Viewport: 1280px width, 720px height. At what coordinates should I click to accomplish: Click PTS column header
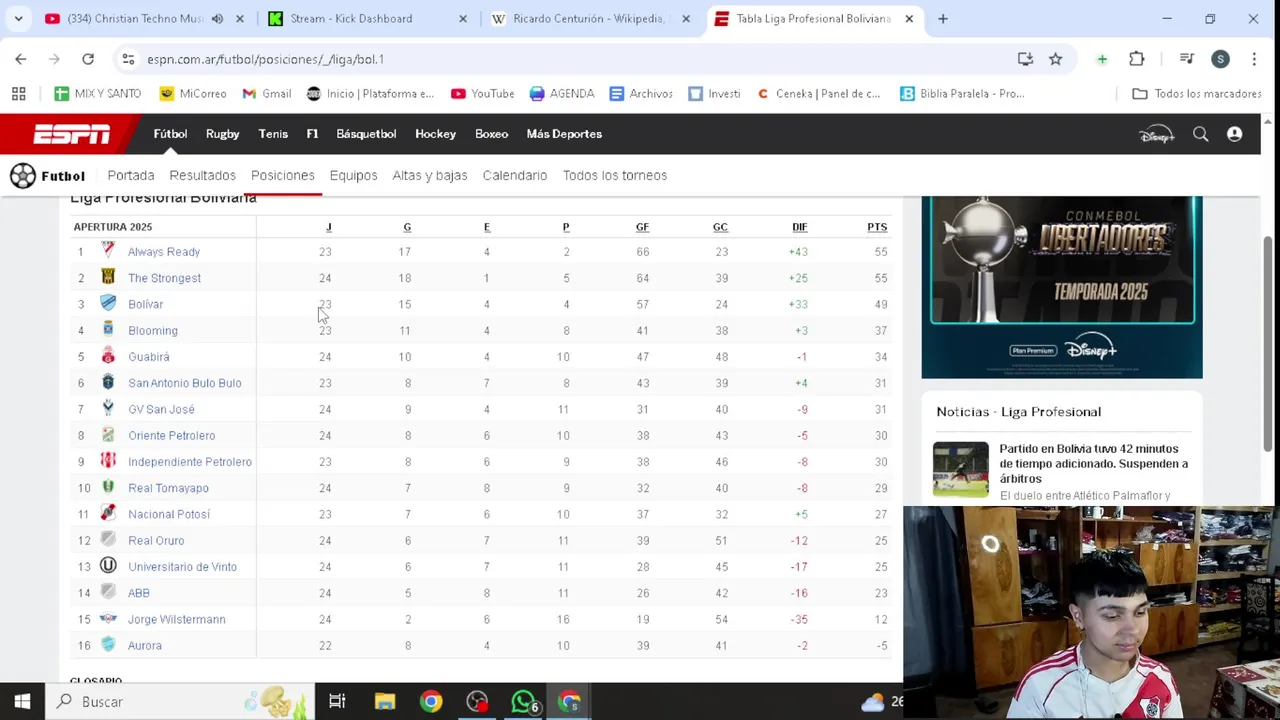(877, 227)
